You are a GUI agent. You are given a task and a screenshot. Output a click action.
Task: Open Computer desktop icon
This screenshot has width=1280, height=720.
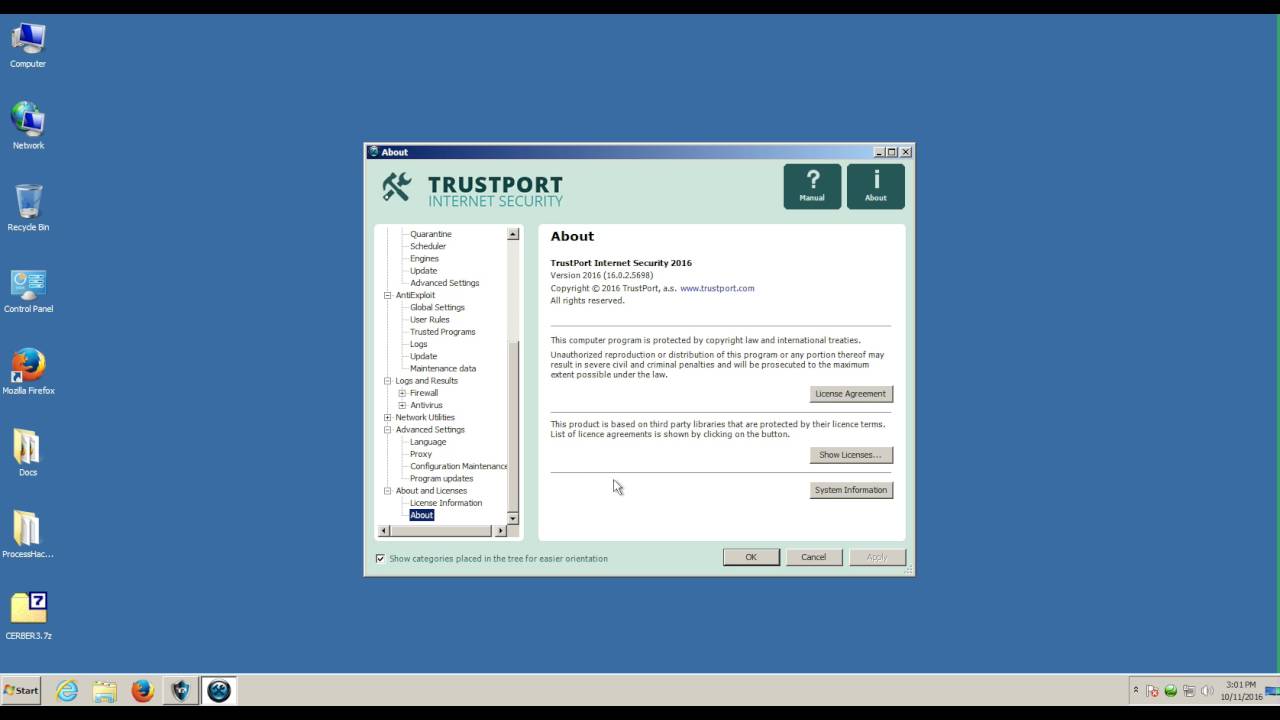pyautogui.click(x=28, y=45)
